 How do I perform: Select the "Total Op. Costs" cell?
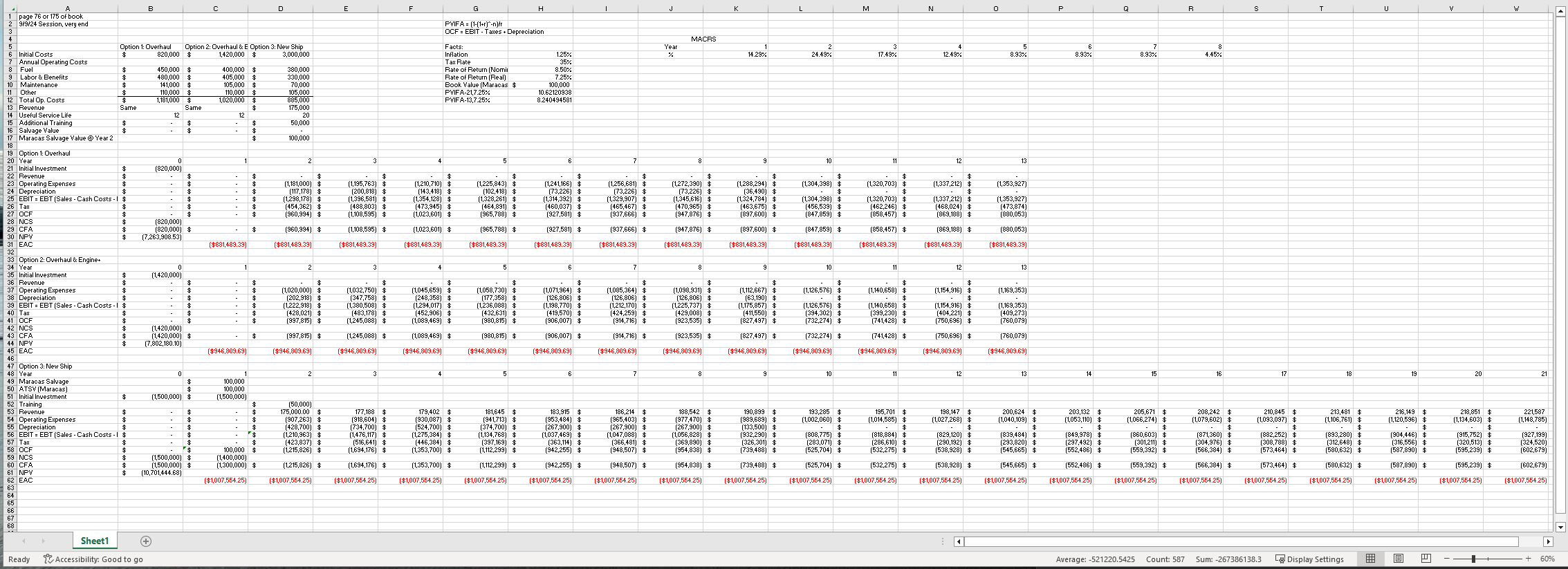click(68, 100)
